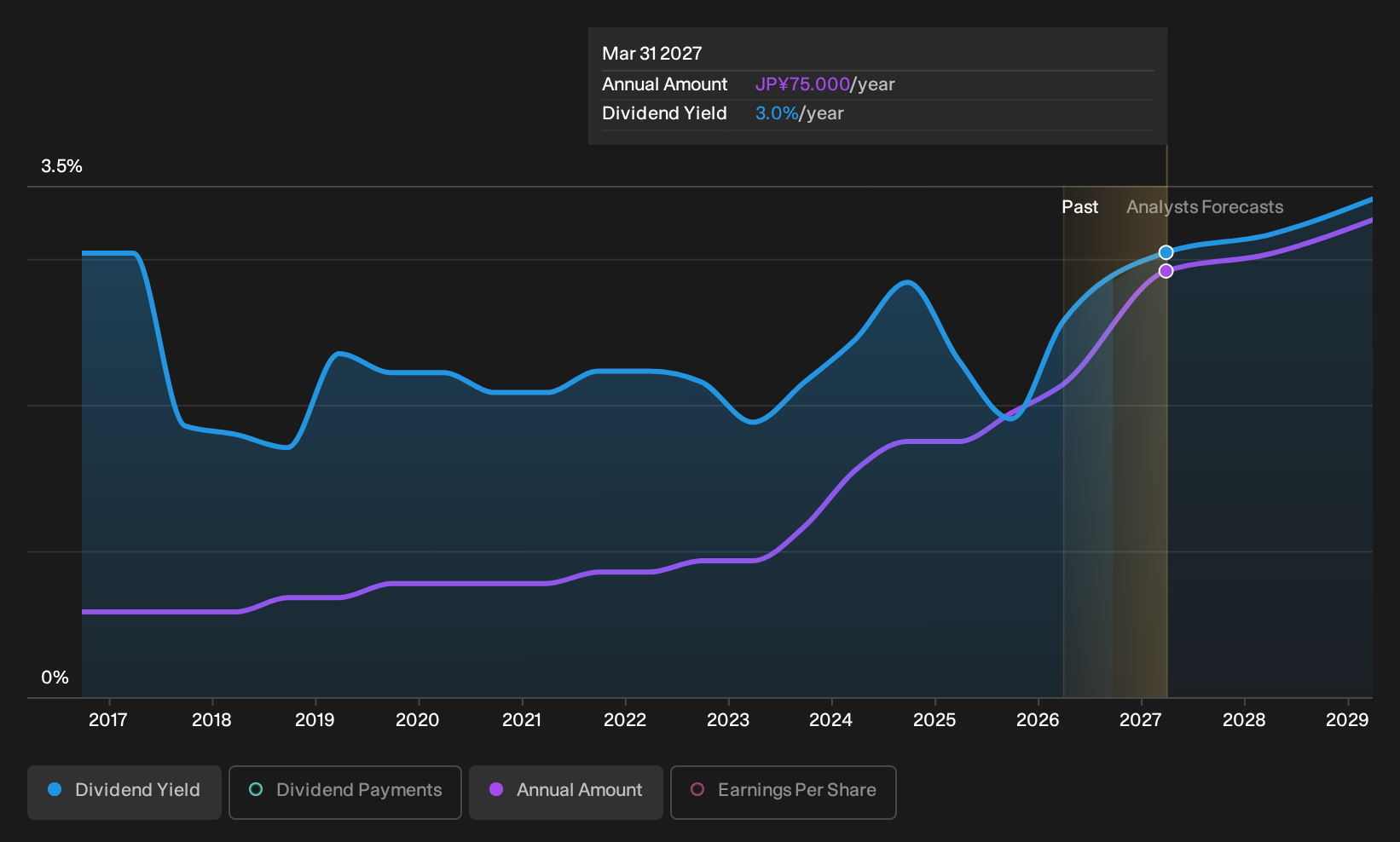1400x842 pixels.
Task: Click the 3.5% y-axis label
Action: click(x=61, y=166)
